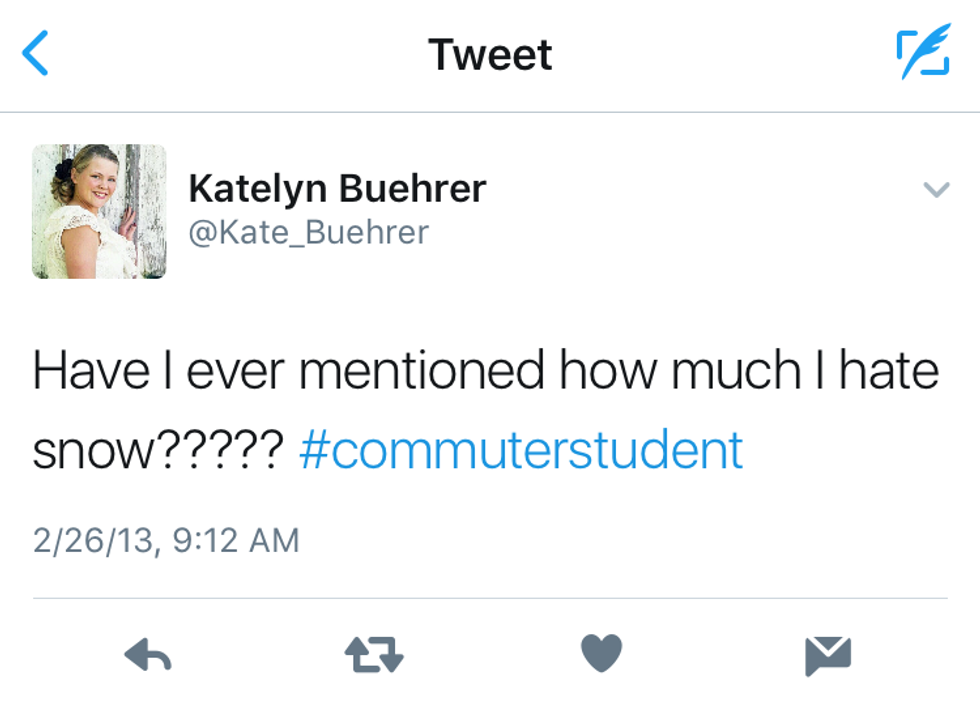
Task: Like the tweet with the heart icon
Action: coord(601,655)
